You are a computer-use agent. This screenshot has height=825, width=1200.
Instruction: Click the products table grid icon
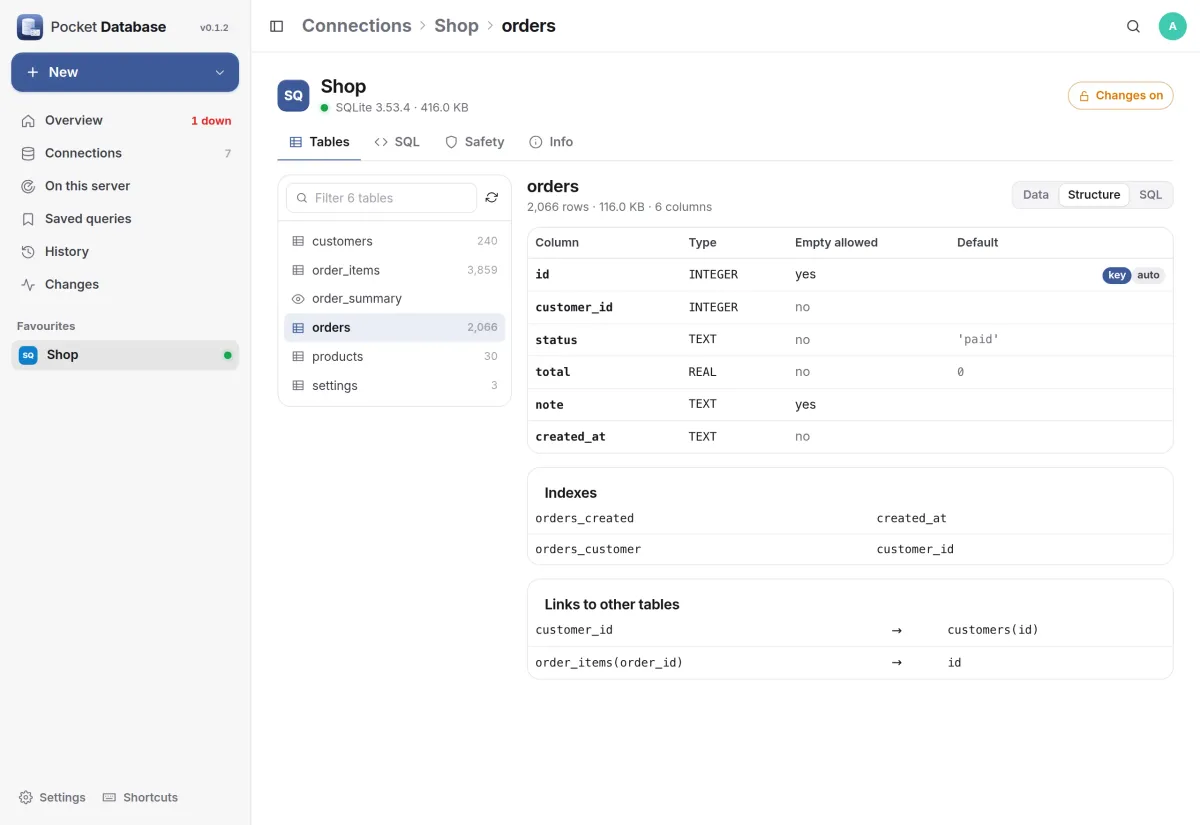[x=298, y=357]
